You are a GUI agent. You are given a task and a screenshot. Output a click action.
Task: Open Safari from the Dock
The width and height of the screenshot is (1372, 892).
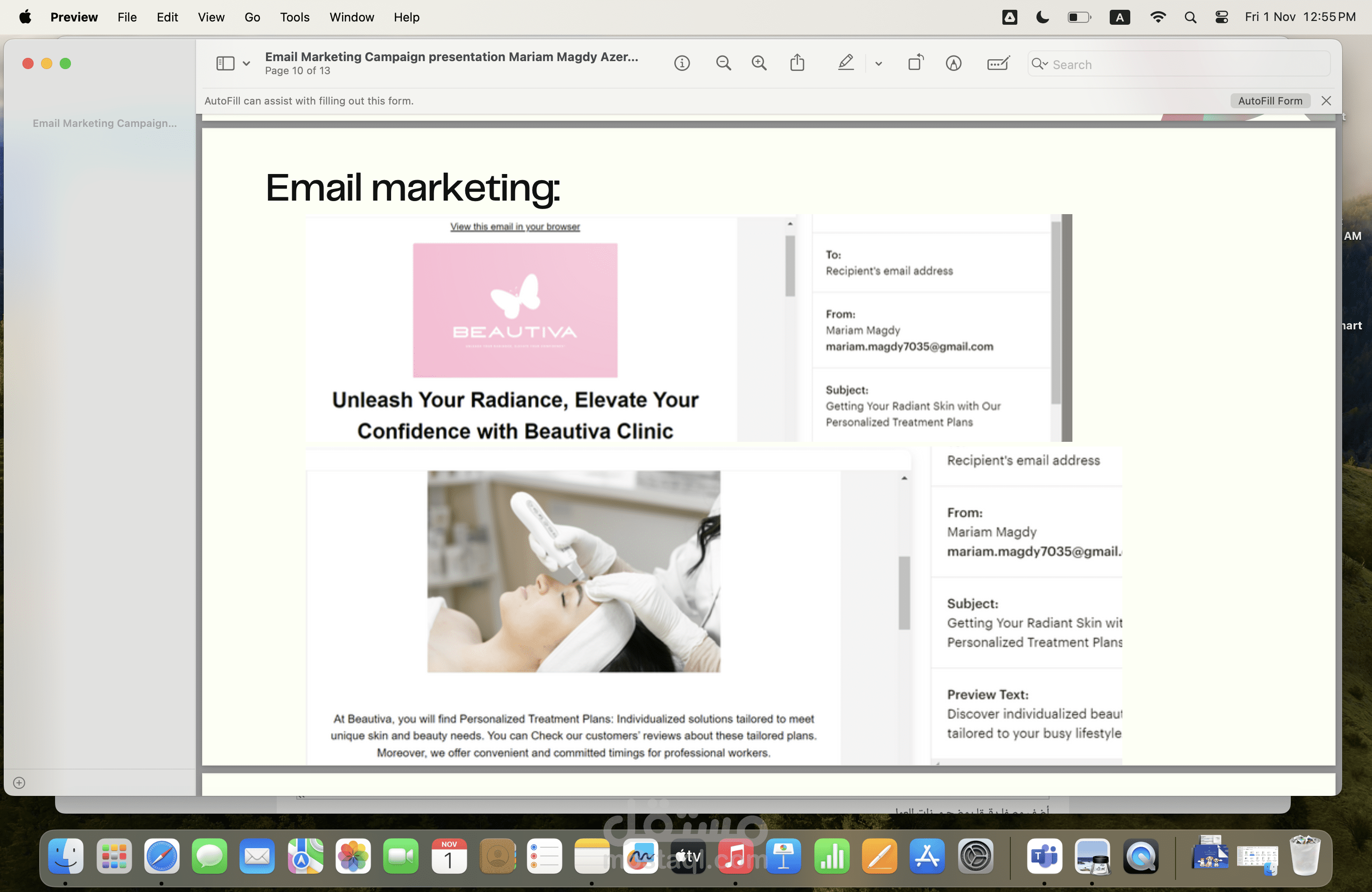pyautogui.click(x=161, y=856)
